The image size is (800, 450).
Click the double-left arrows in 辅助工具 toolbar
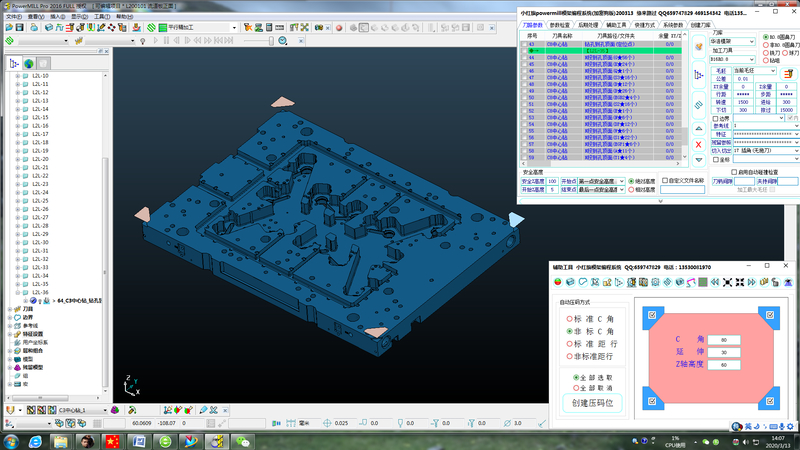coord(715,282)
